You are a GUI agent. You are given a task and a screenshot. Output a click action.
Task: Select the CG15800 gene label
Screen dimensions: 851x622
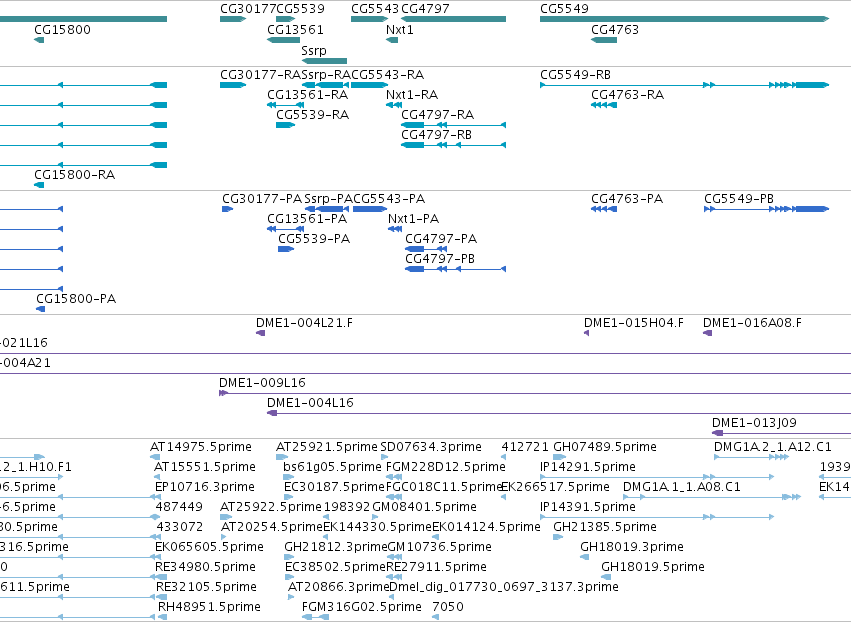(62, 29)
